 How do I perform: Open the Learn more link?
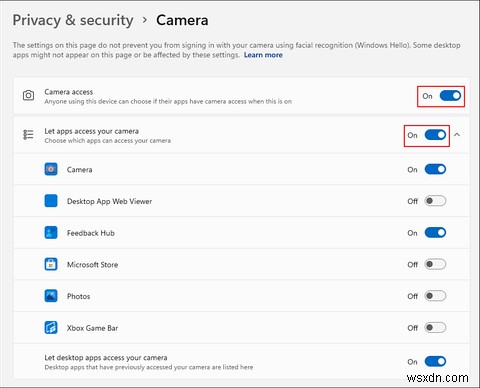263,55
